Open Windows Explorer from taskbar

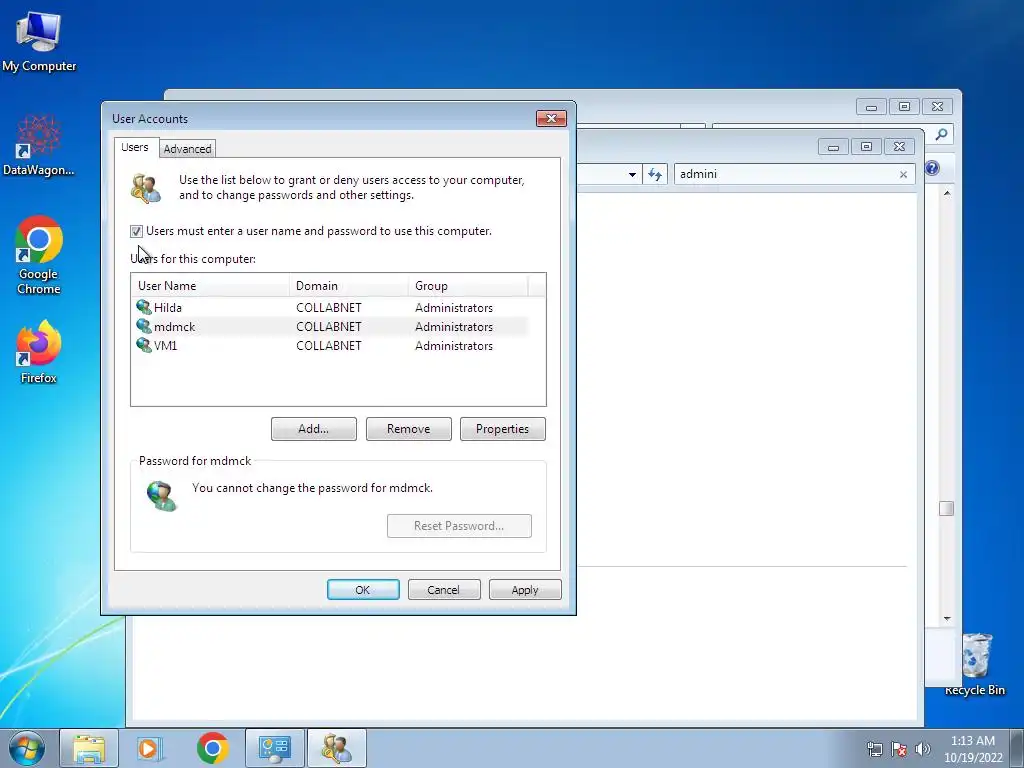89,748
